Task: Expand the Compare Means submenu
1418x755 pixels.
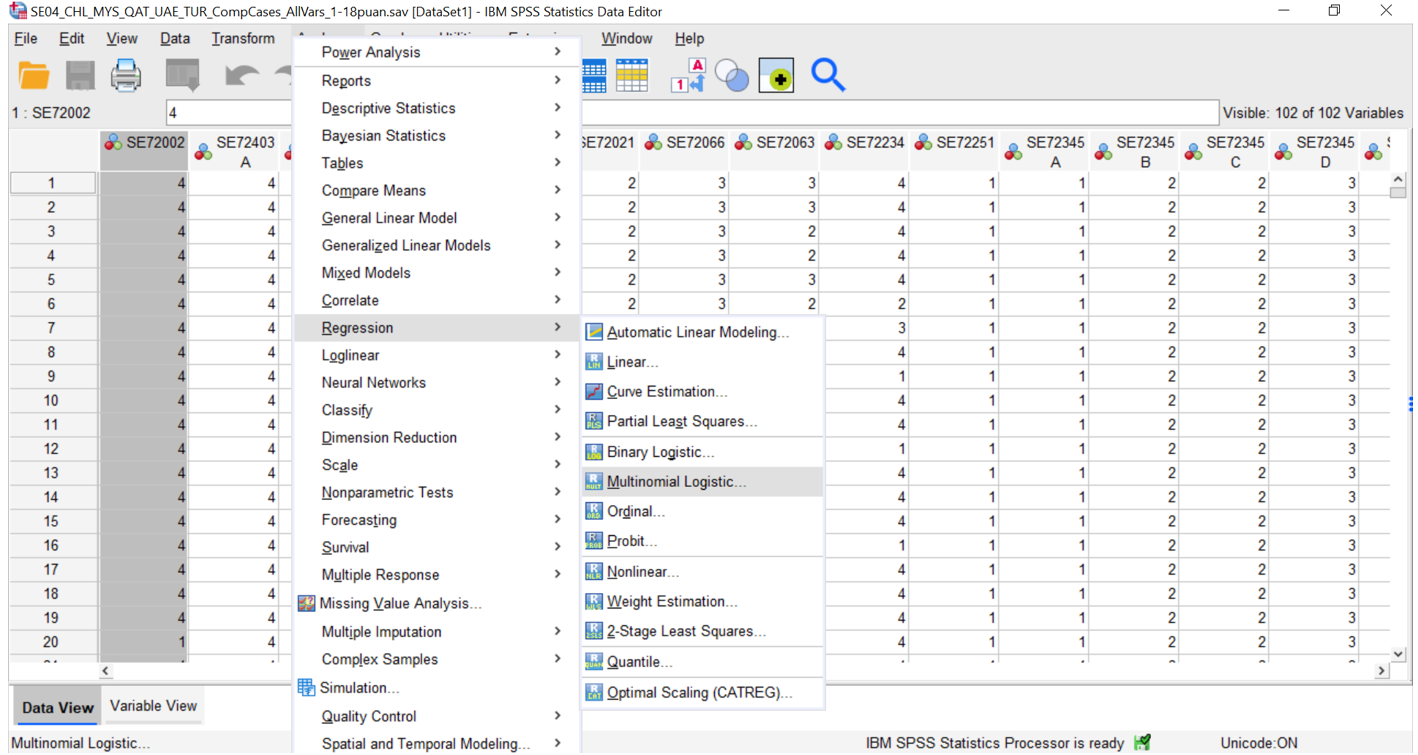Action: coord(437,190)
